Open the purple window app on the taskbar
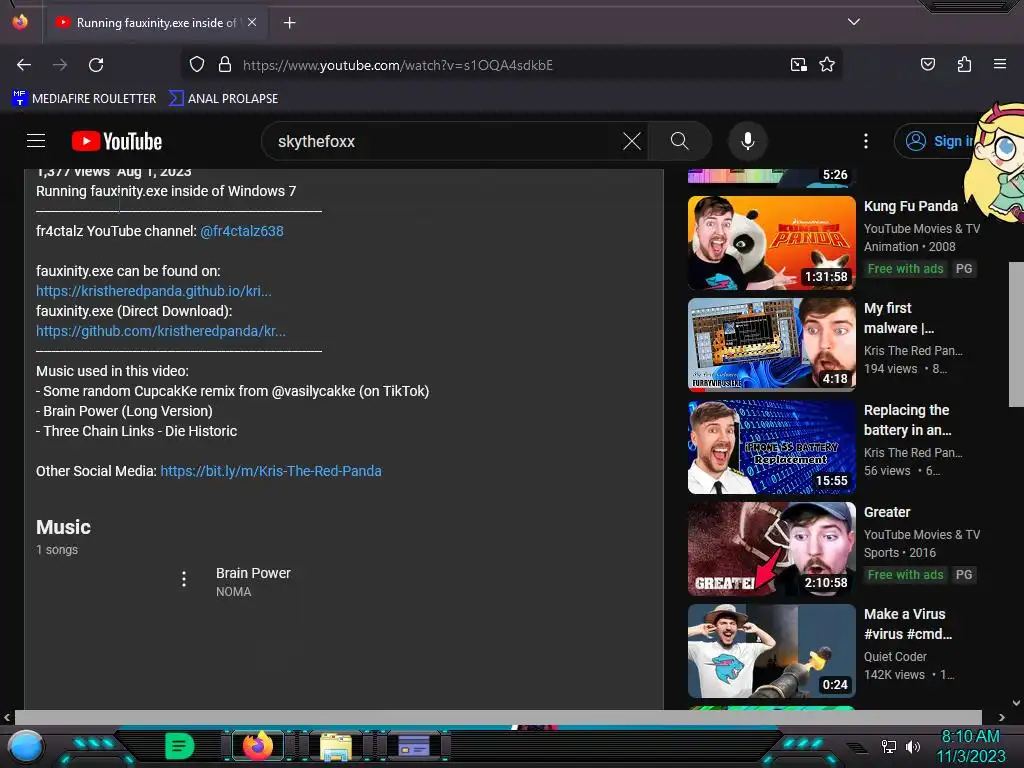Image resolution: width=1024 pixels, height=768 pixels. pyautogui.click(x=414, y=746)
